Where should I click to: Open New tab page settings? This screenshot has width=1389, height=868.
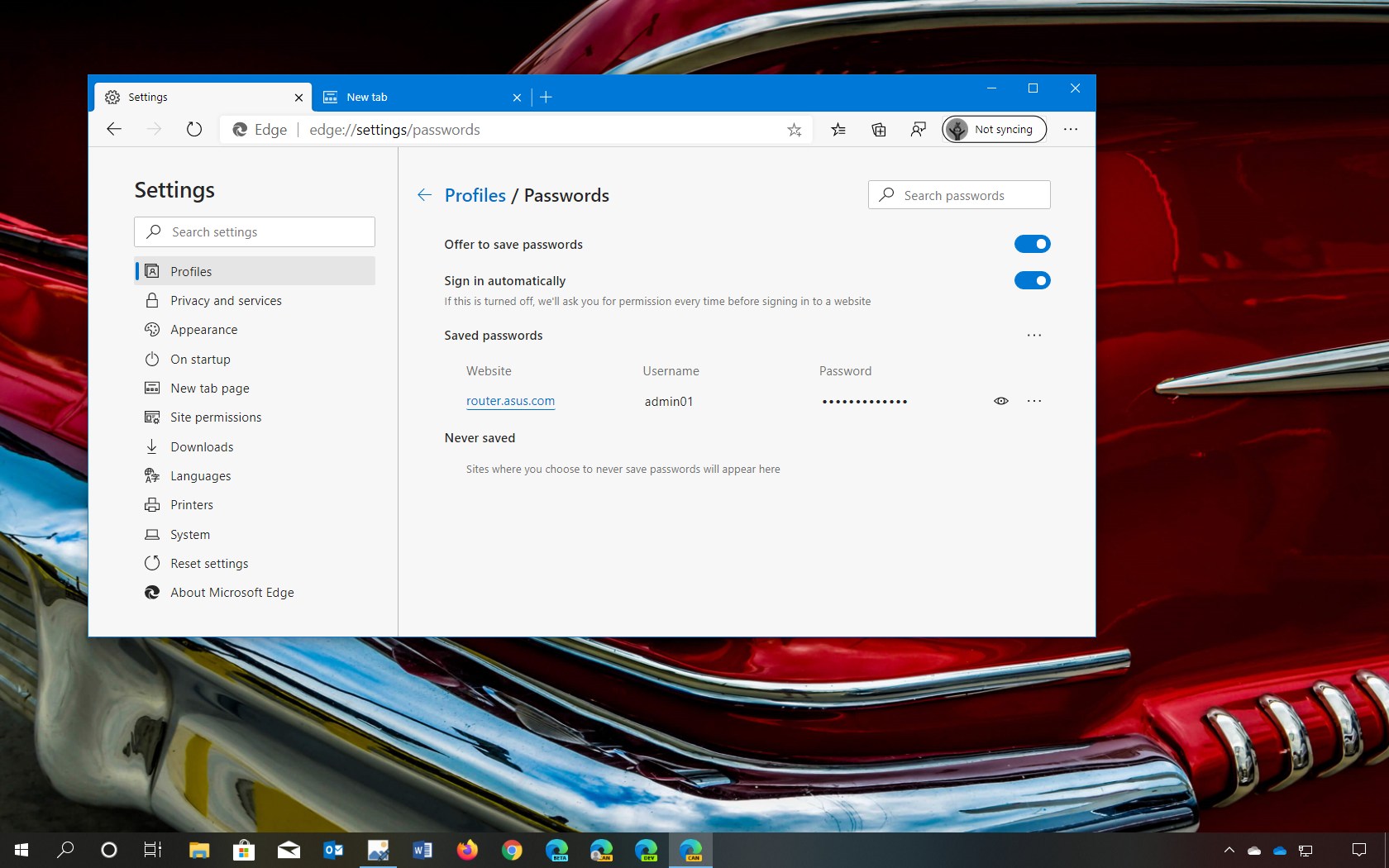(x=255, y=388)
